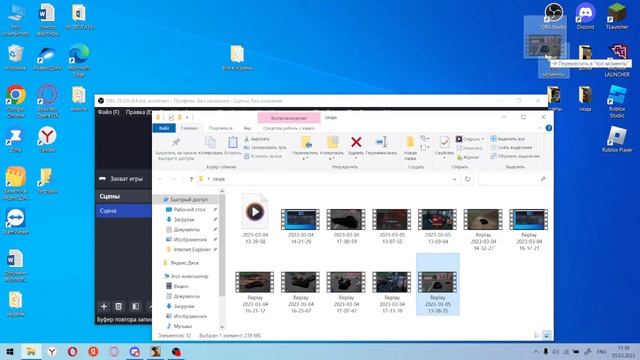This screenshot has height=360, width=640.
Task: Click OBS add scene plus button
Action: (104, 306)
